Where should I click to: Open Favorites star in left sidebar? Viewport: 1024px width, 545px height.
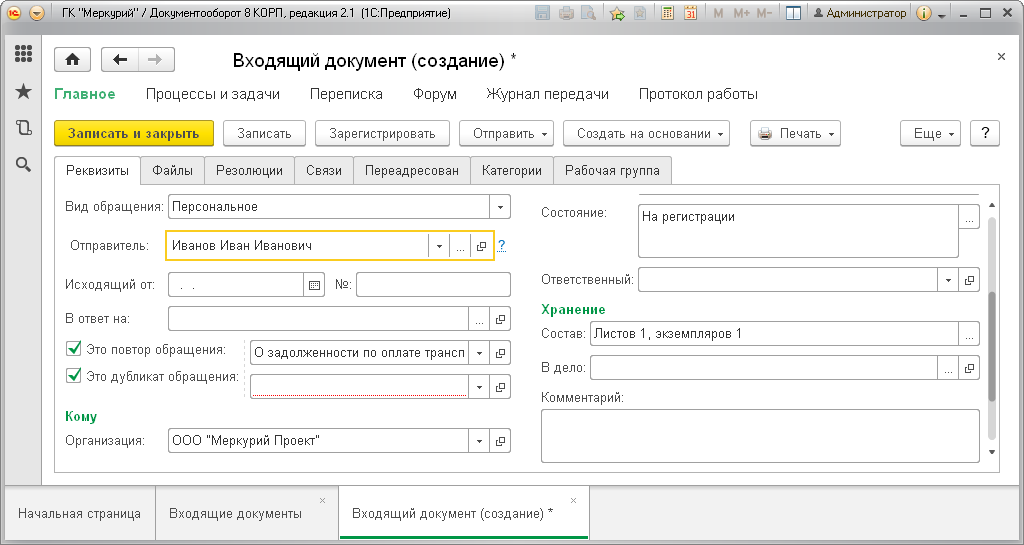[24, 91]
